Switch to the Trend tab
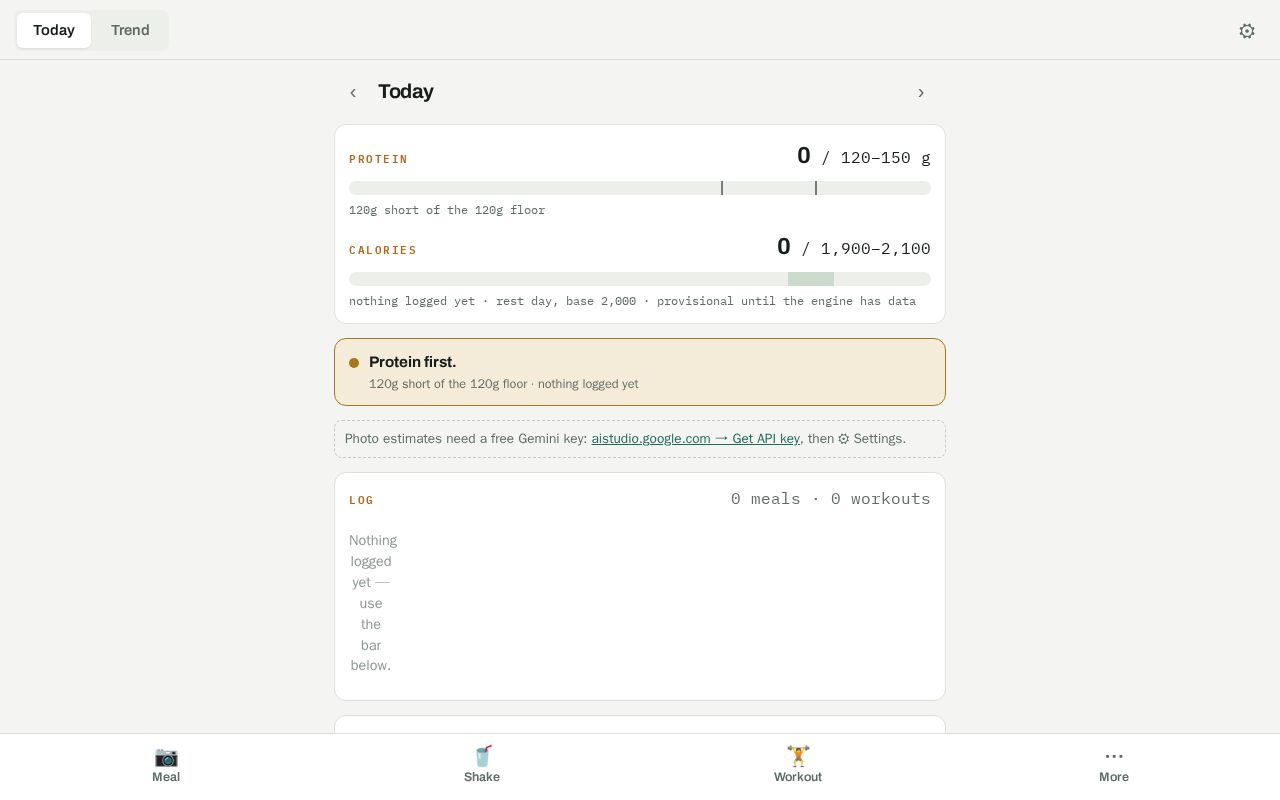 [130, 30]
